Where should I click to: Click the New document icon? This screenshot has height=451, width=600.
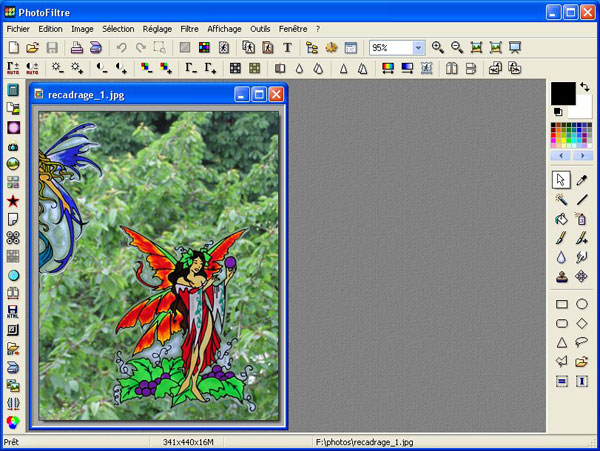(14, 47)
